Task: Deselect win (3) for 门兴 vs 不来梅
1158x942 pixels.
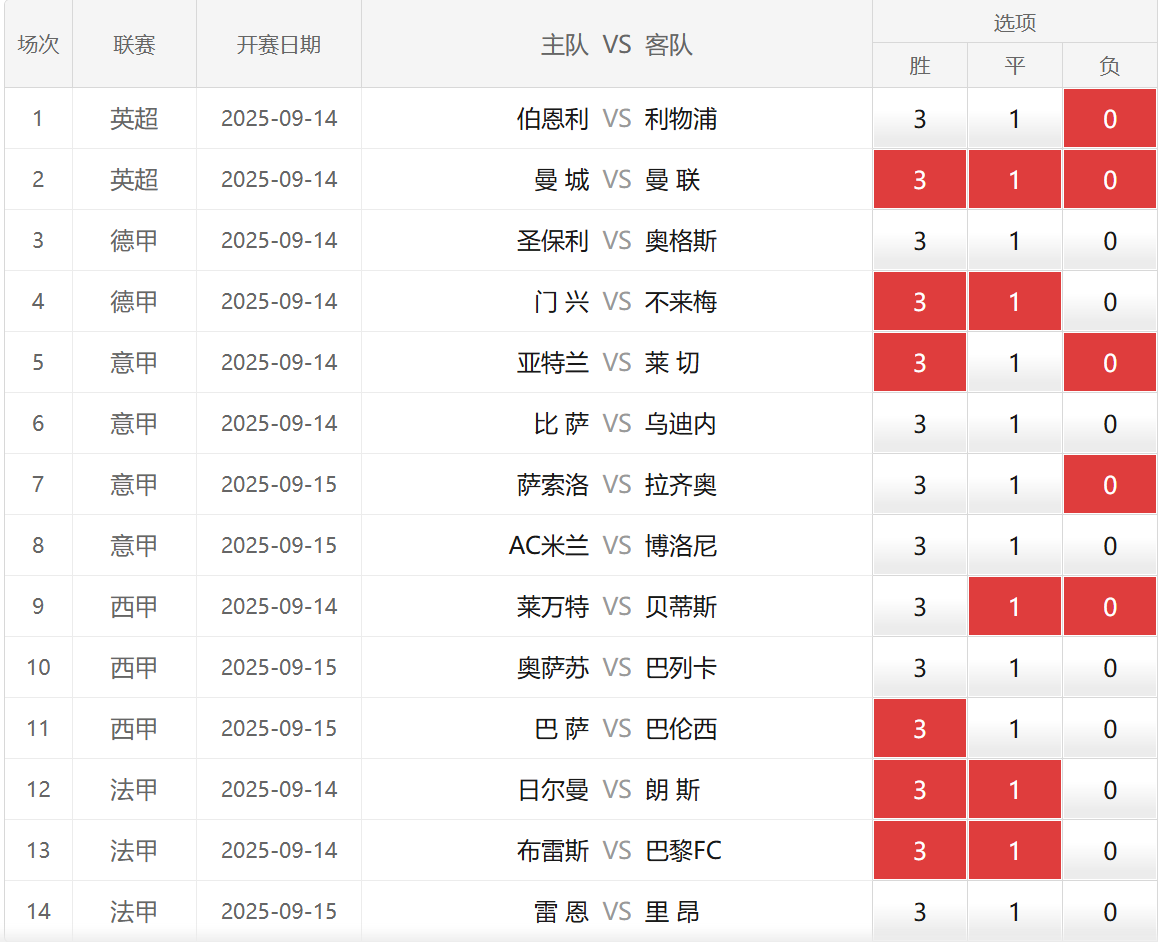Action: tap(919, 301)
